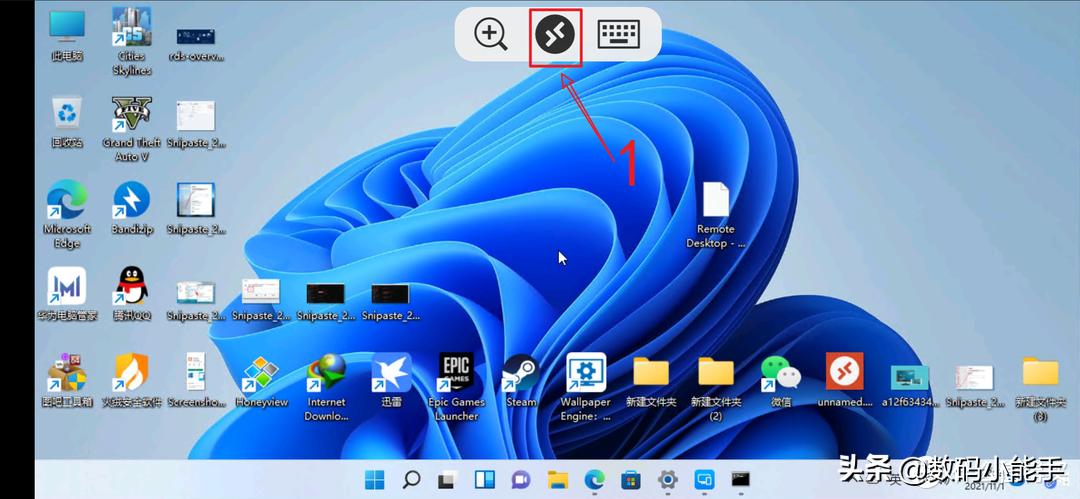Open Command Prompt window on taskbar
This screenshot has width=1080, height=499.
(x=740, y=479)
